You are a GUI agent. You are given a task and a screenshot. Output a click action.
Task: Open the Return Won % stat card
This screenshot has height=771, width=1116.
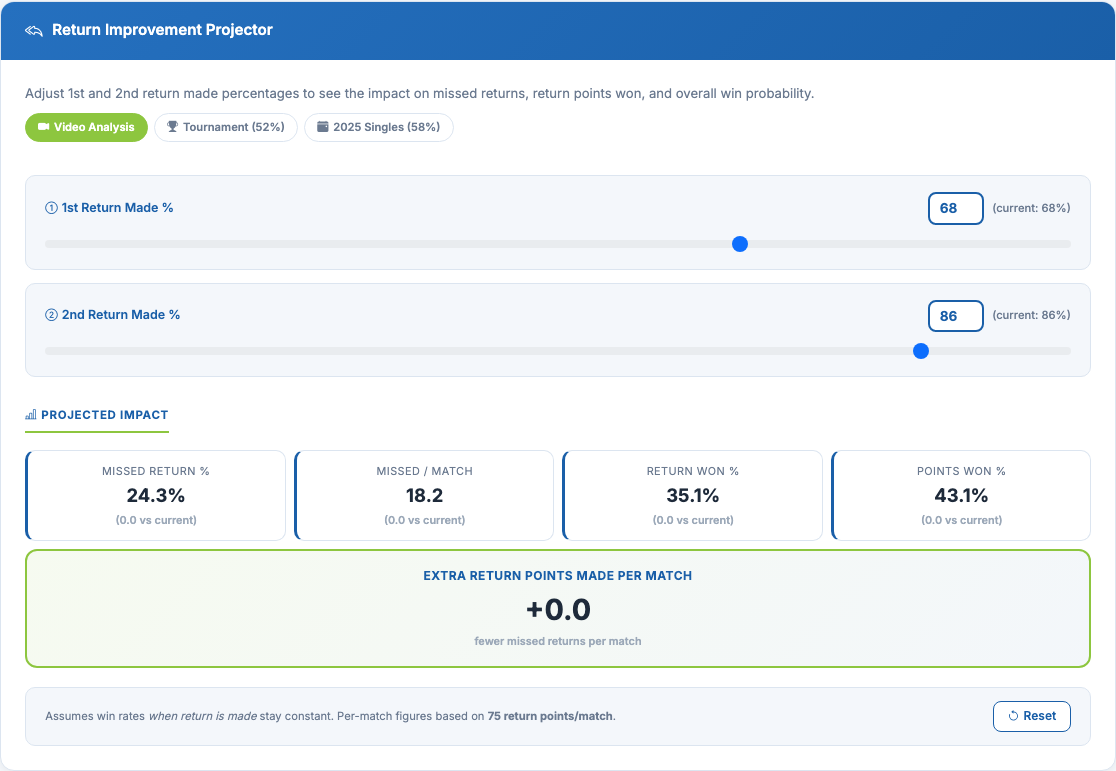(x=693, y=495)
